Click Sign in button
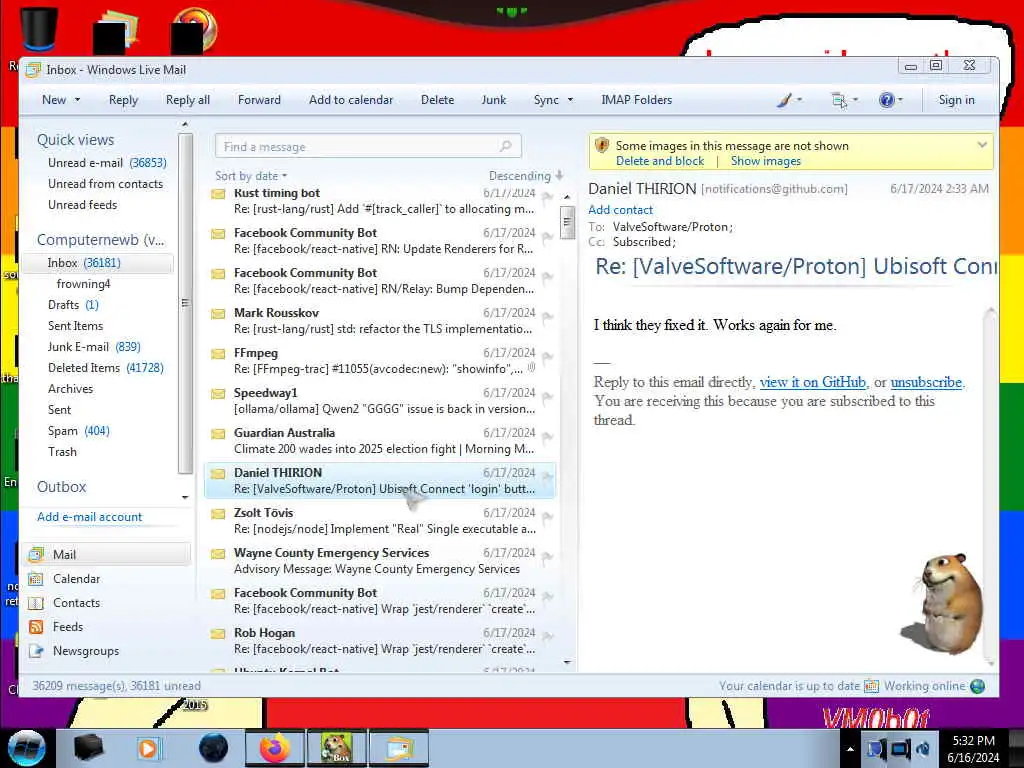This screenshot has width=1024, height=768. tap(956, 100)
